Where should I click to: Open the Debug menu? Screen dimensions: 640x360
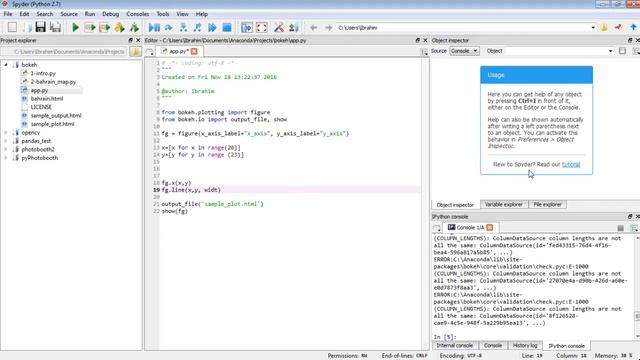click(110, 14)
